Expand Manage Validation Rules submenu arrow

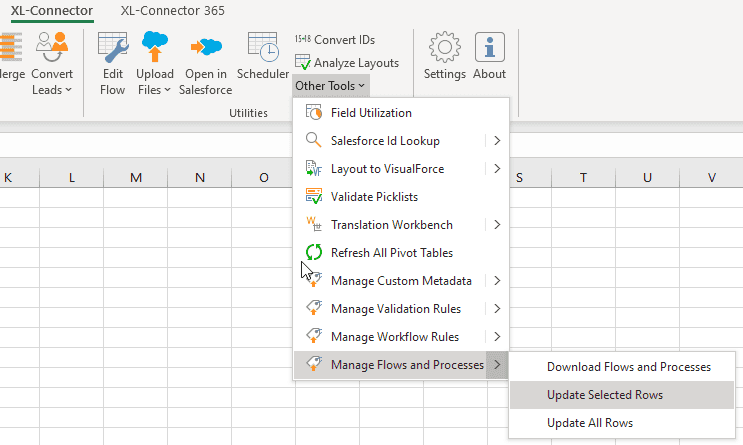(497, 308)
